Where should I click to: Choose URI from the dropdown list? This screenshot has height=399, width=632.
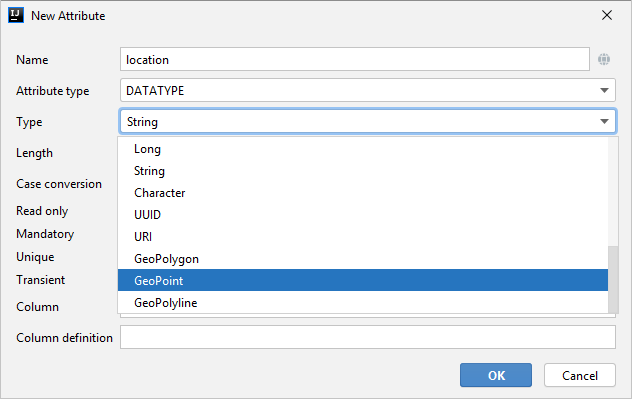(363, 237)
